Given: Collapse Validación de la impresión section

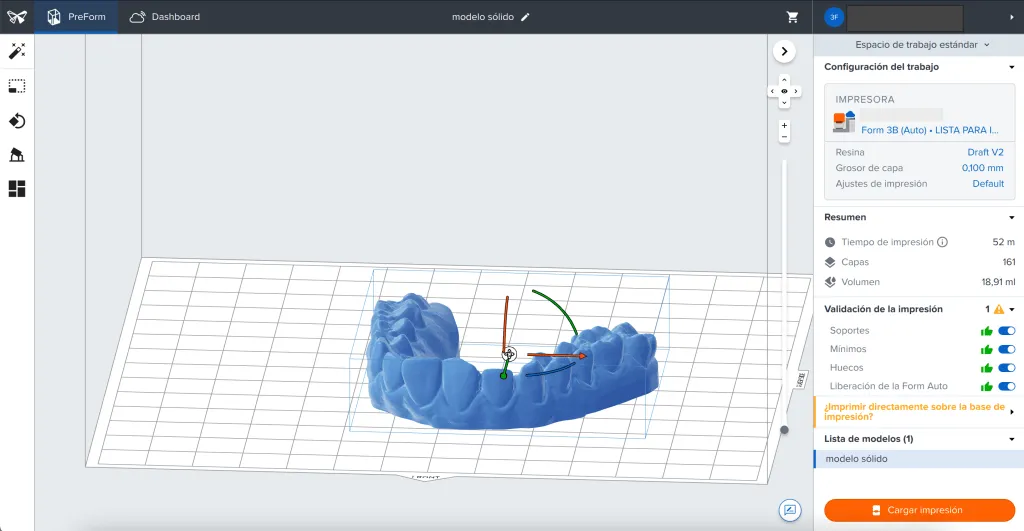Looking at the screenshot, I should (x=1012, y=310).
